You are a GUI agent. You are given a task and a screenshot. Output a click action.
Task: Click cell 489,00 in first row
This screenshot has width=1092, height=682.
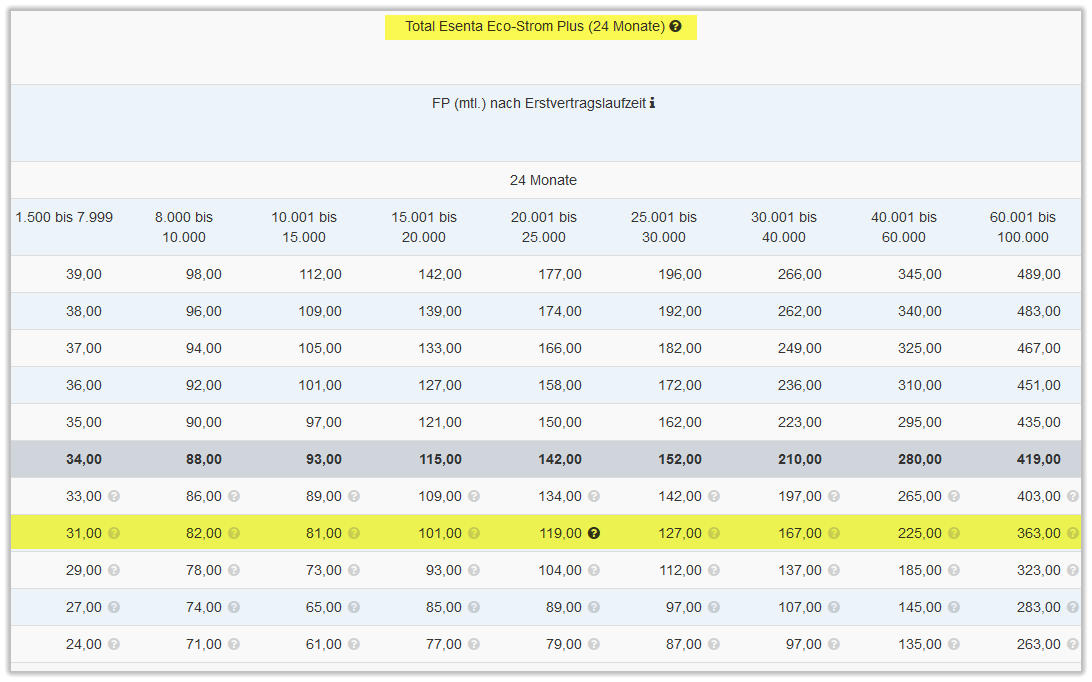point(1038,275)
